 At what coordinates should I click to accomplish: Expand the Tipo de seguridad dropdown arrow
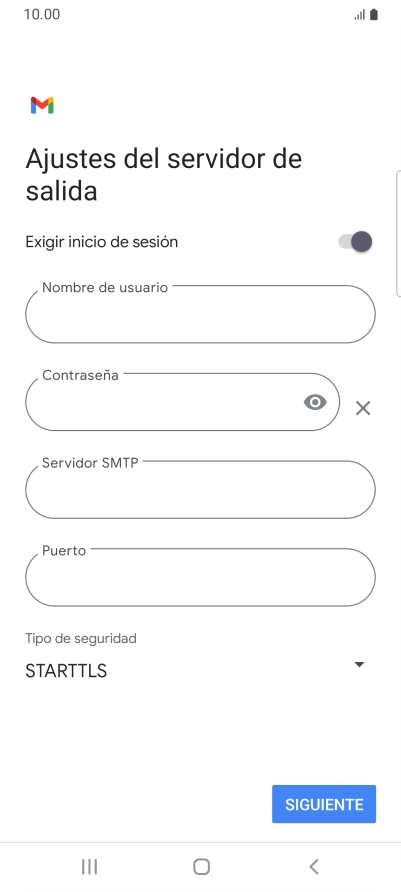359,664
